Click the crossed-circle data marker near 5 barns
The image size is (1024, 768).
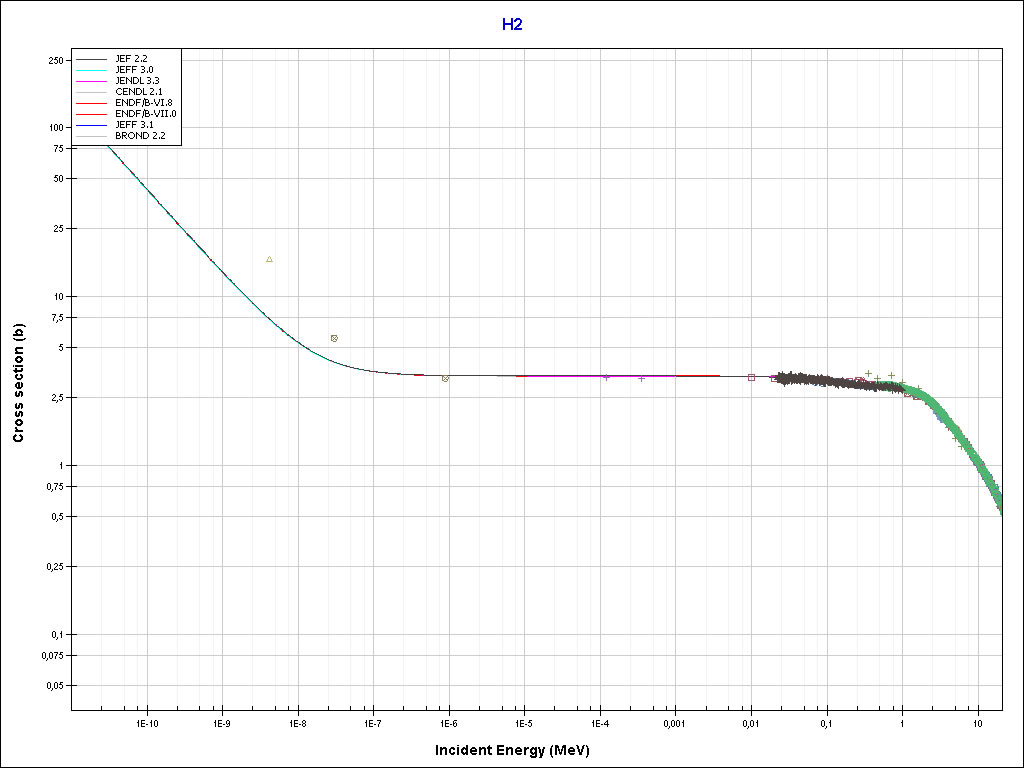[334, 338]
